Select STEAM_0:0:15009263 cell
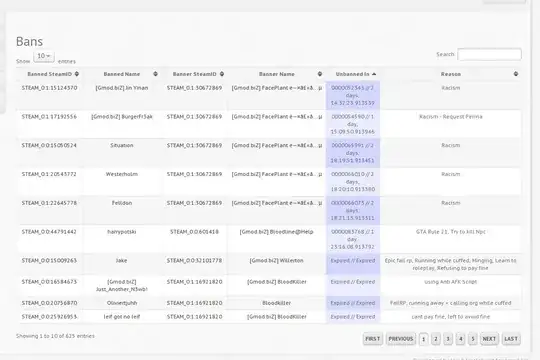The image size is (540, 360). (x=49, y=261)
